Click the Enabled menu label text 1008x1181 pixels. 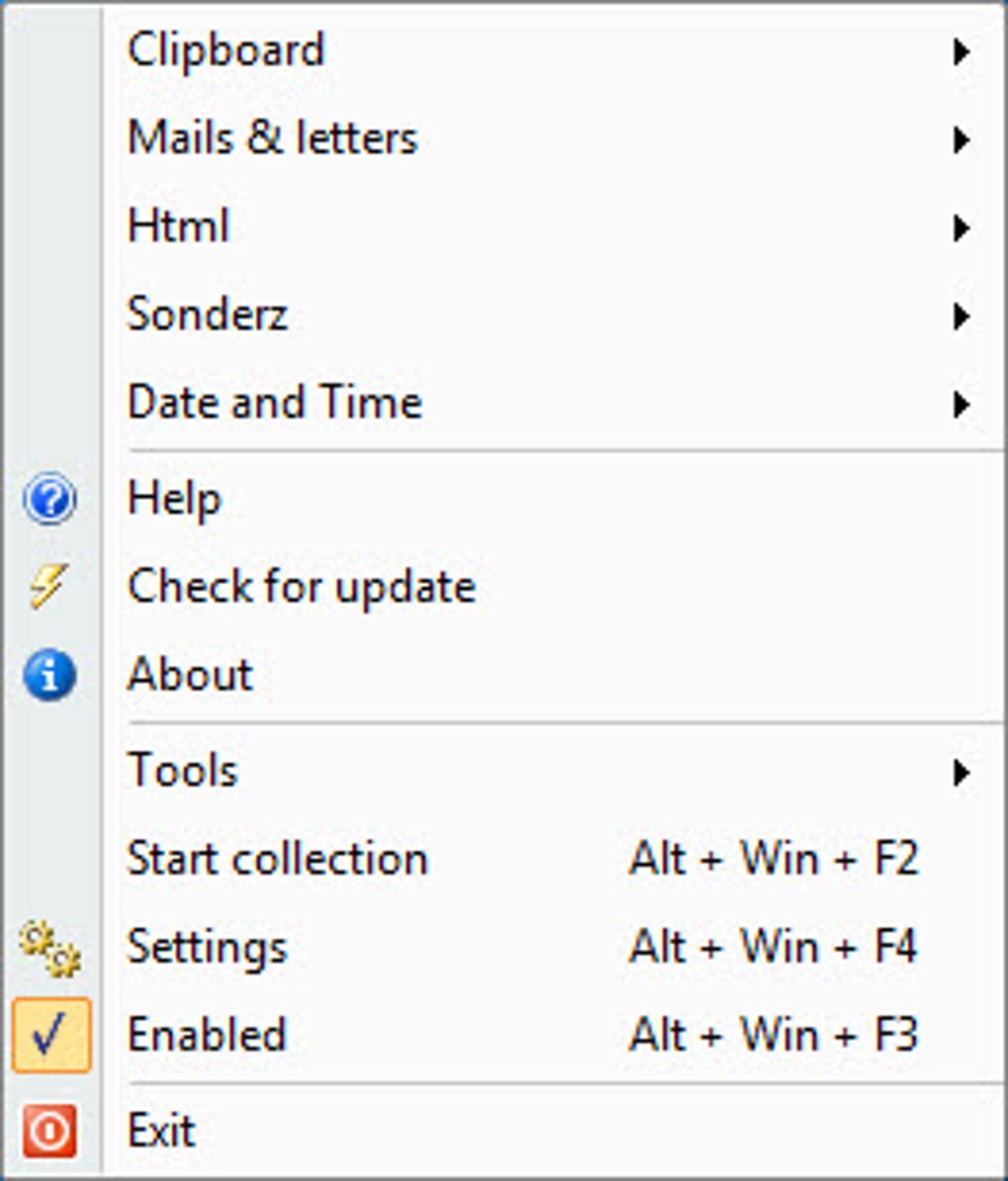click(208, 1035)
